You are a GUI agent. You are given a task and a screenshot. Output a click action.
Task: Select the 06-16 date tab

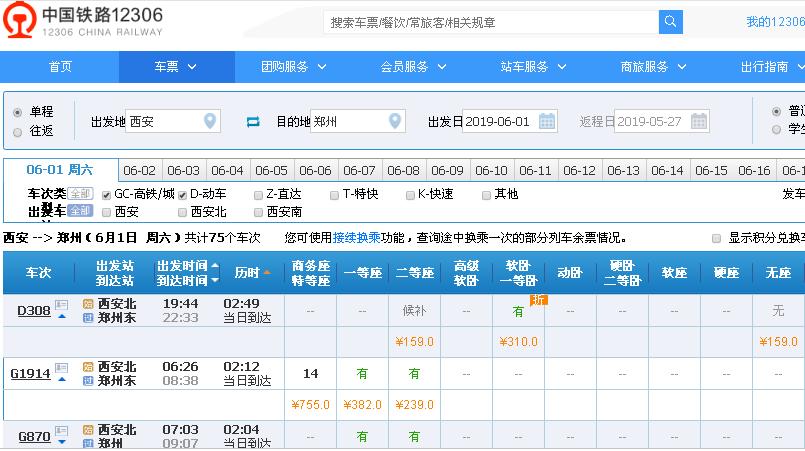755,171
